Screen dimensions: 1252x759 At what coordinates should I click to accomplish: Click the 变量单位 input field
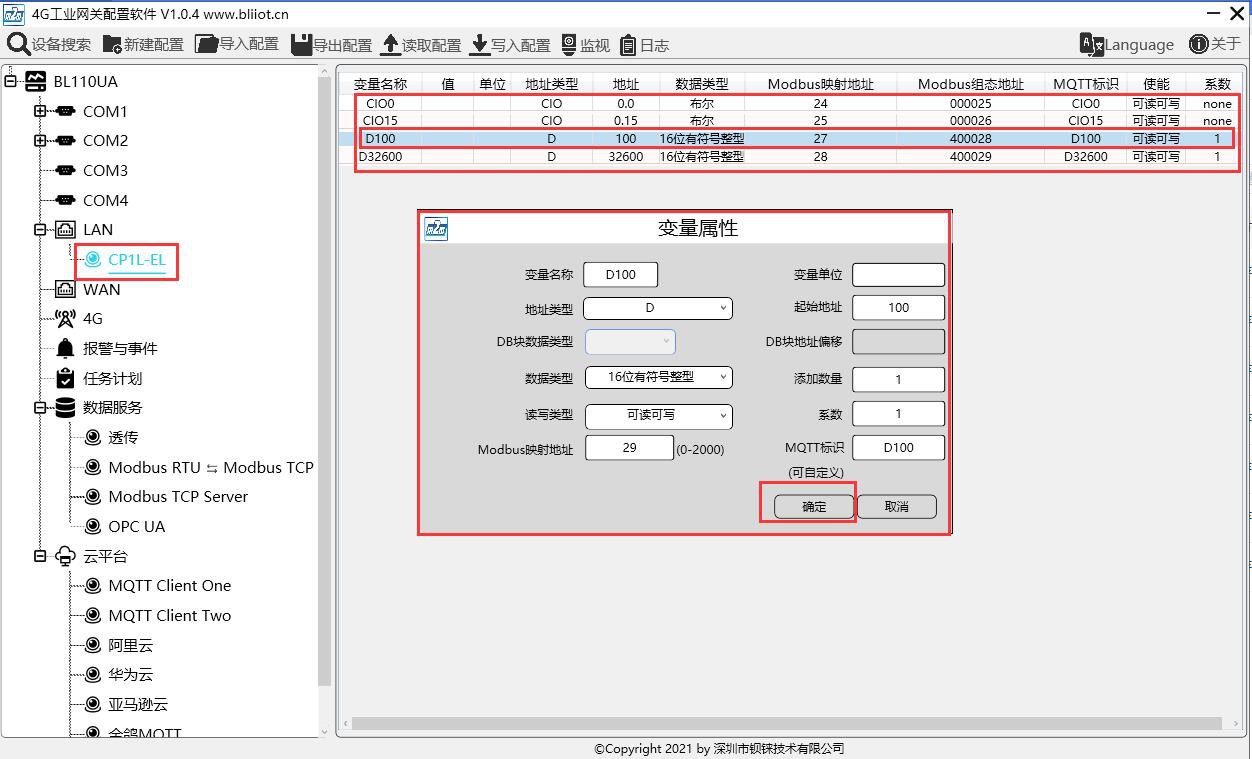click(898, 274)
